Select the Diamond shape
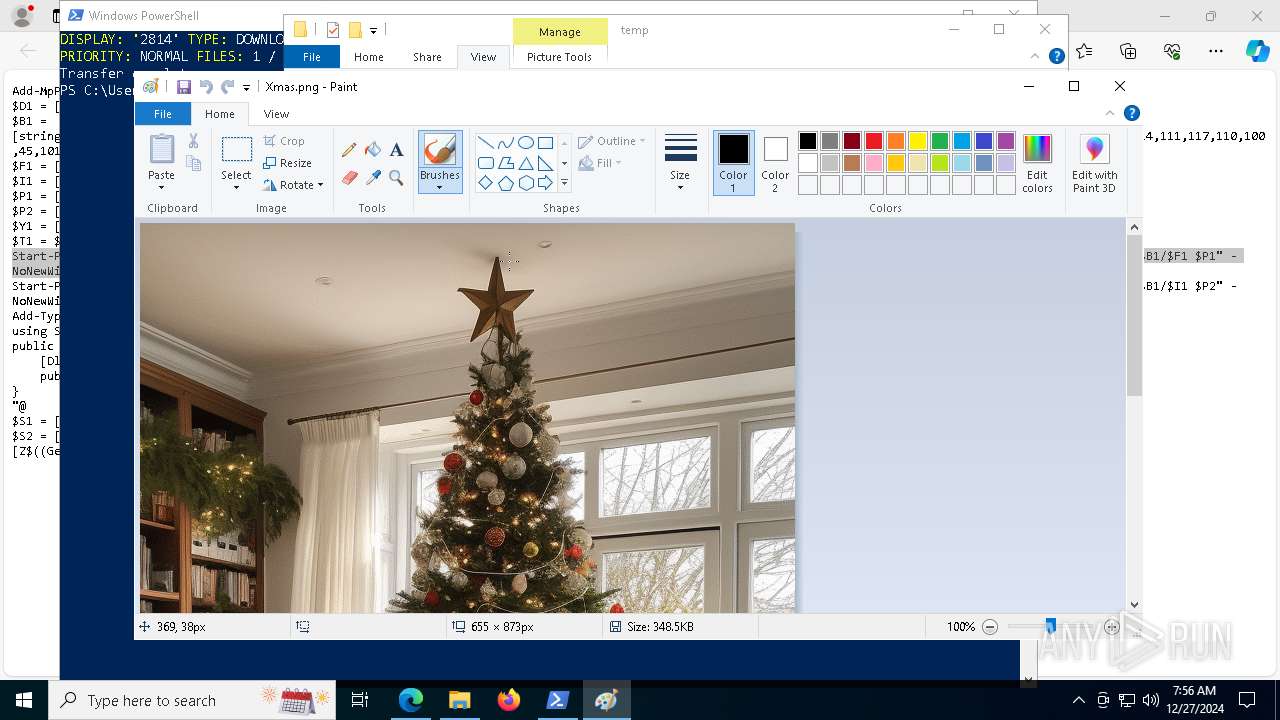 485,183
